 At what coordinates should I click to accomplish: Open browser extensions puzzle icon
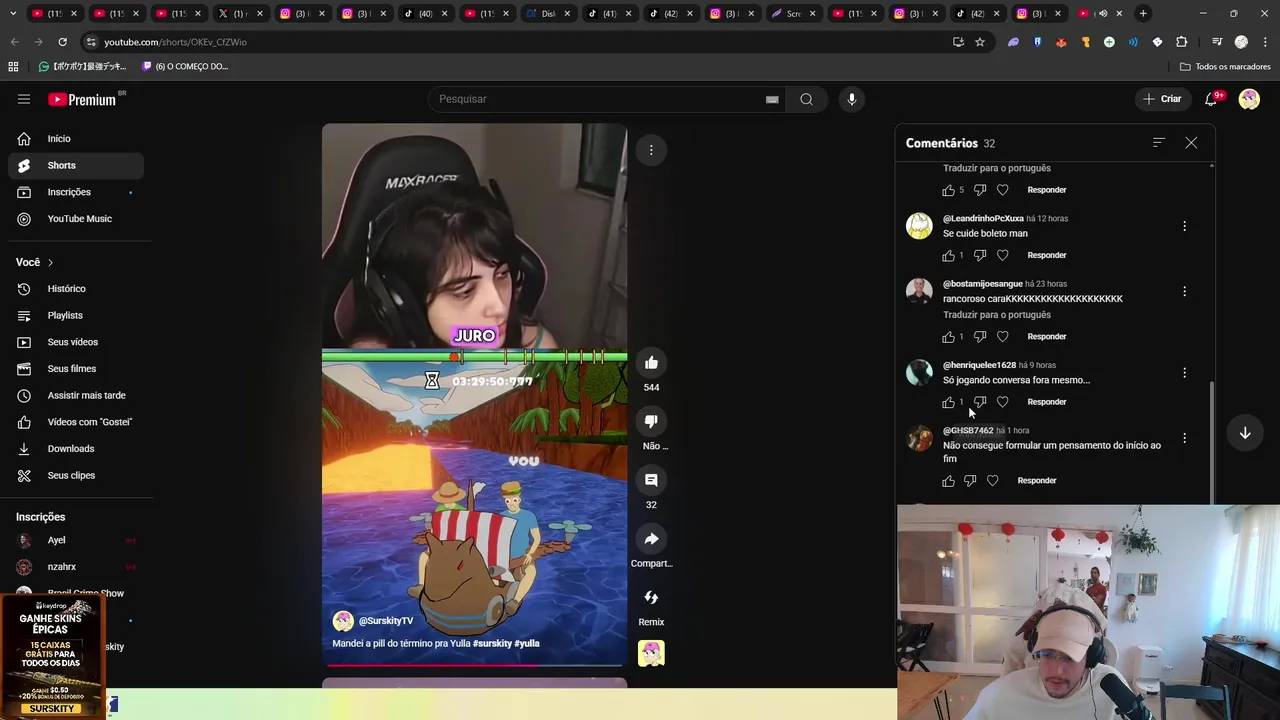pyautogui.click(x=1181, y=42)
